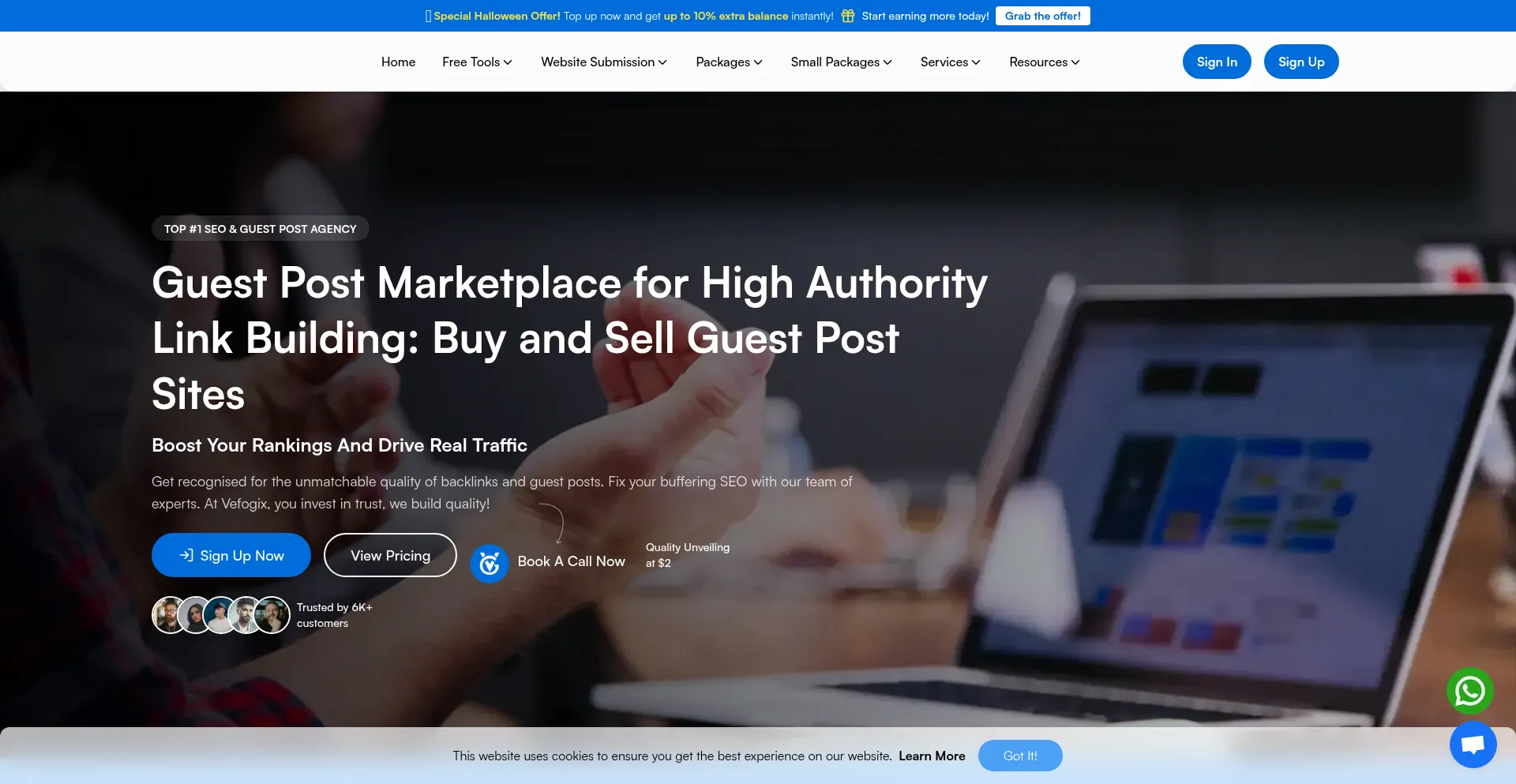Click the first customer avatar
This screenshot has width=1516, height=784.
[169, 615]
